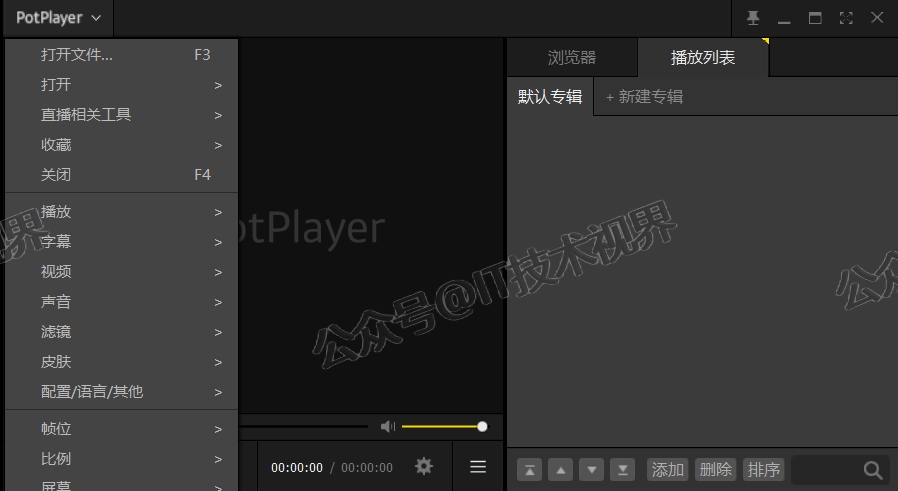Expand the 播放 submenu
Screen dimensions: 898x491
pyautogui.click(x=121, y=212)
